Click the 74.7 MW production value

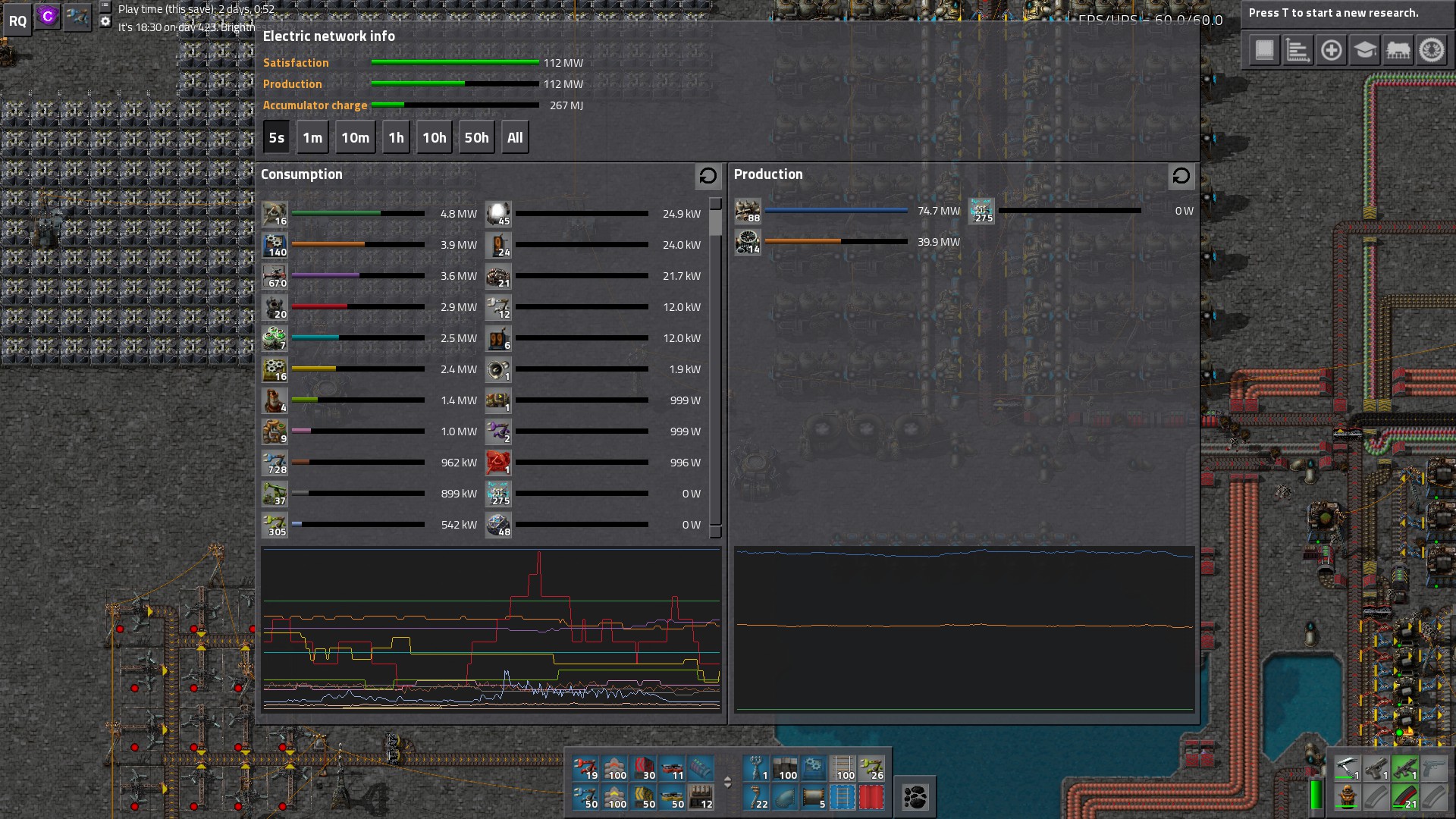click(939, 211)
